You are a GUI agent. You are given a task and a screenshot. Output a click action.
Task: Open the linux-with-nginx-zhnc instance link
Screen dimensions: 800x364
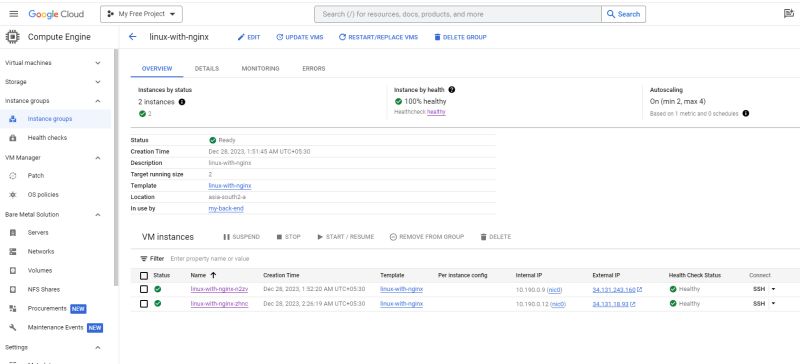pos(219,304)
